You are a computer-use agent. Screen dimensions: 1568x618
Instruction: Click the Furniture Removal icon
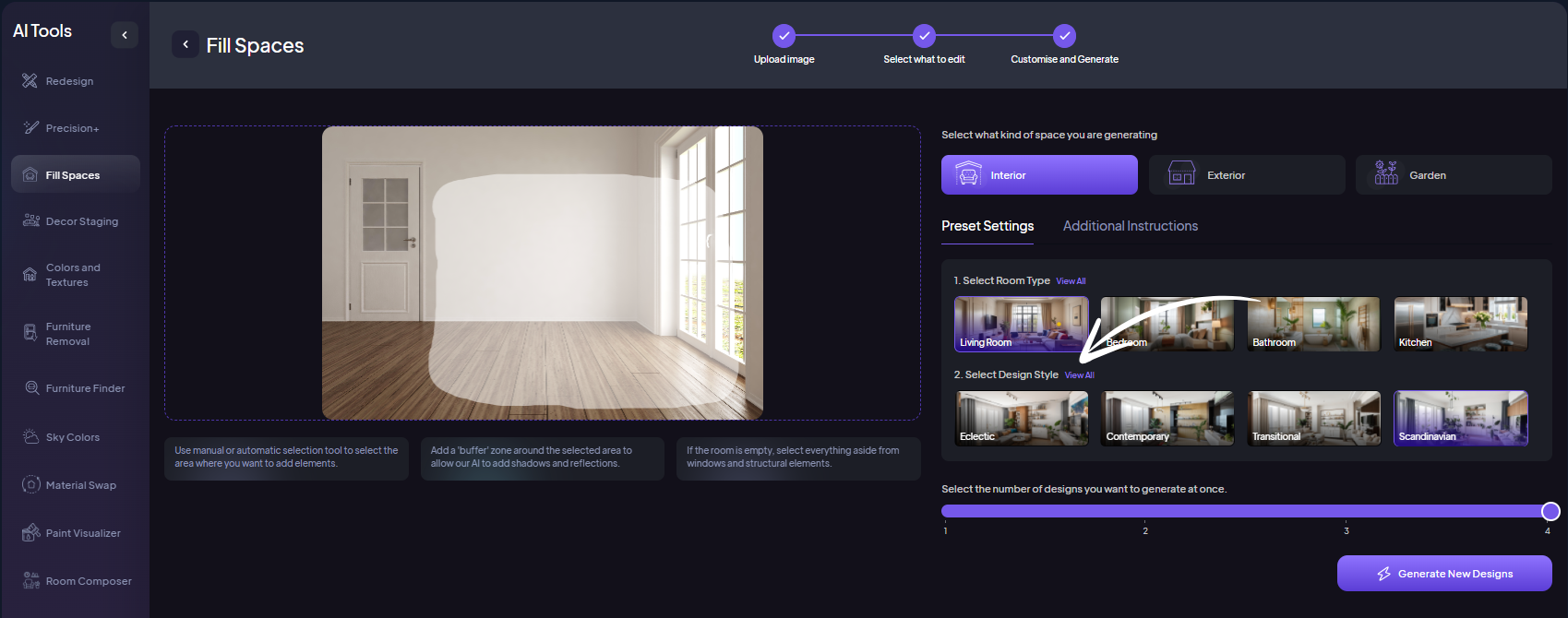pyautogui.click(x=30, y=334)
